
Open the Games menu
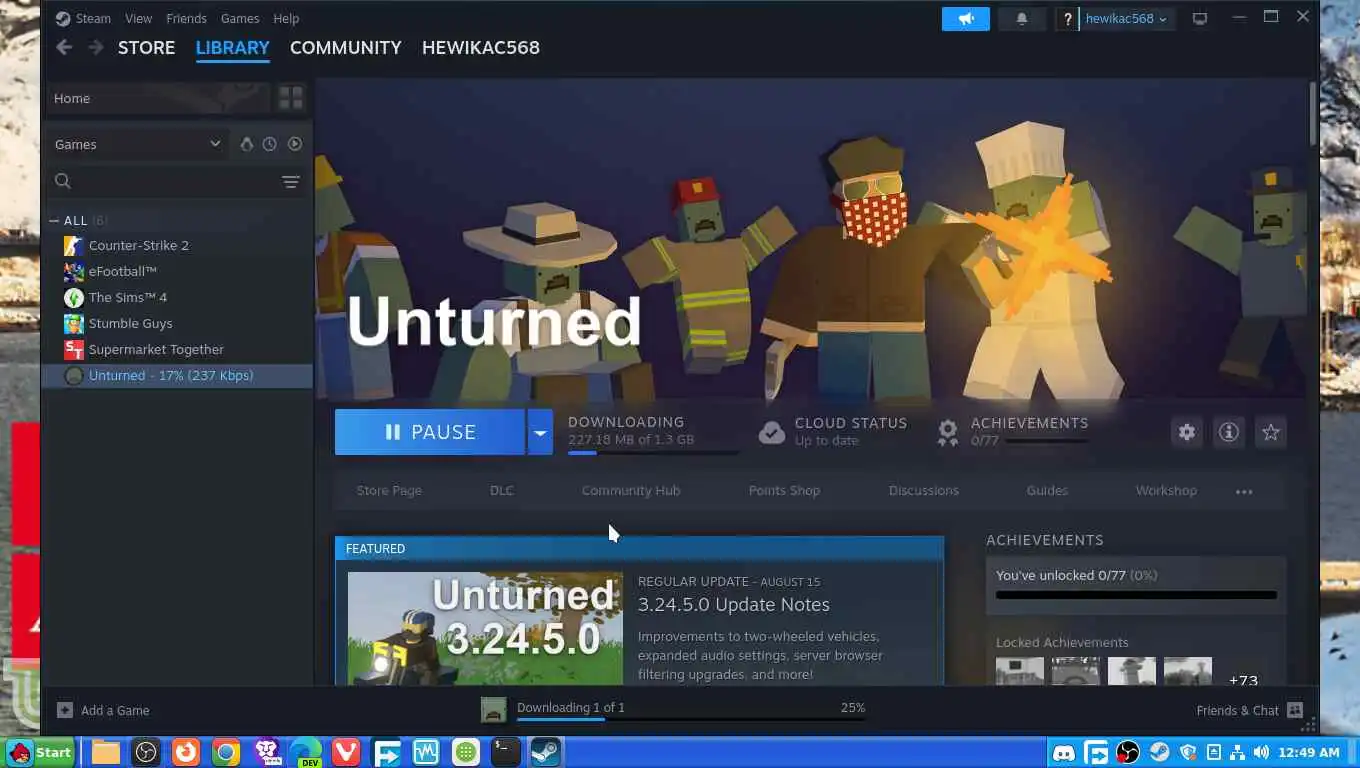(x=240, y=18)
